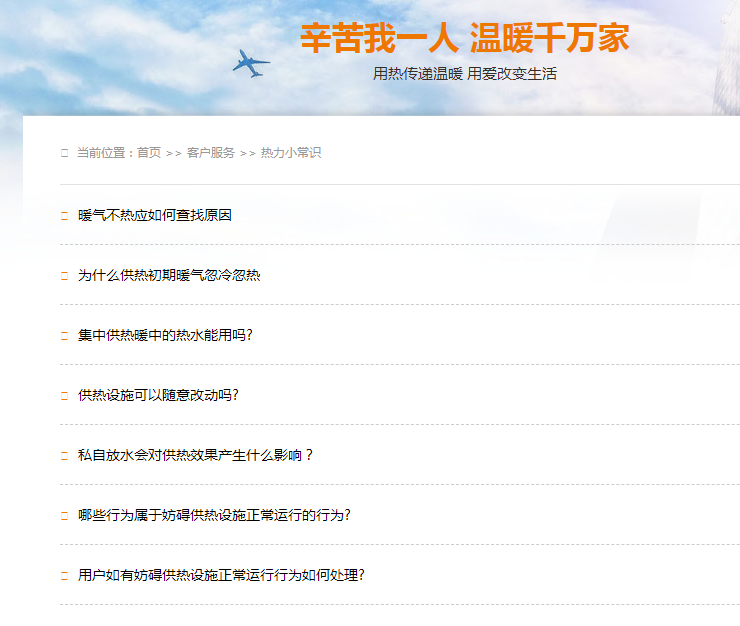
Task: Open article 私自放水会对供热效果产生什么影响？
Action: click(x=195, y=455)
